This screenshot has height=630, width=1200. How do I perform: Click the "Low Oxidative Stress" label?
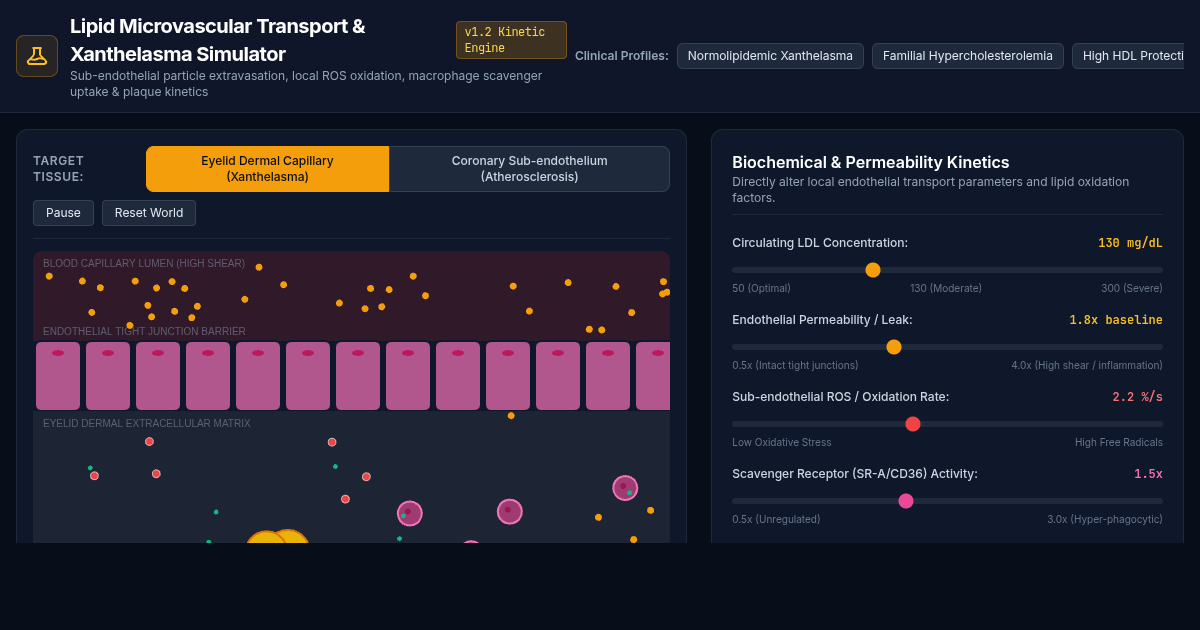pyautogui.click(x=782, y=442)
